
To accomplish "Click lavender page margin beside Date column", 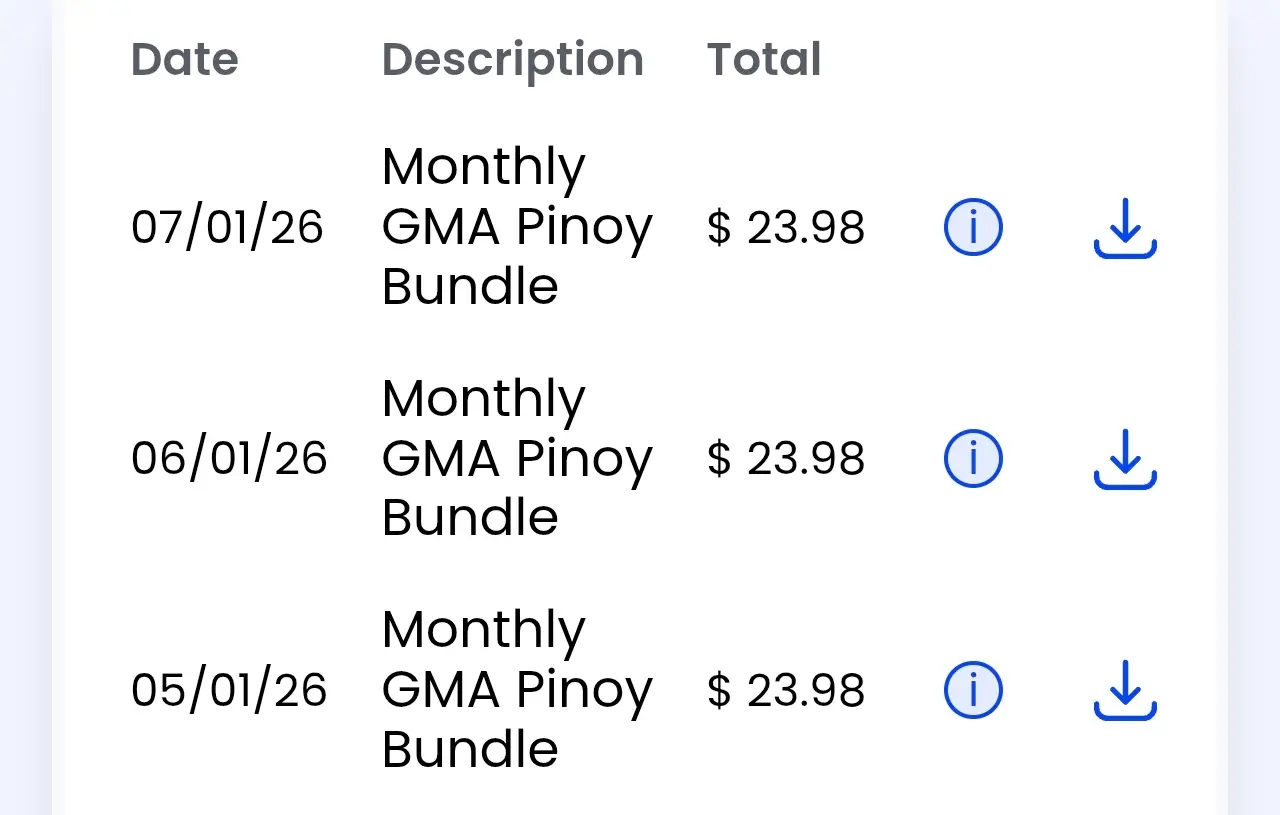I will point(25,407).
